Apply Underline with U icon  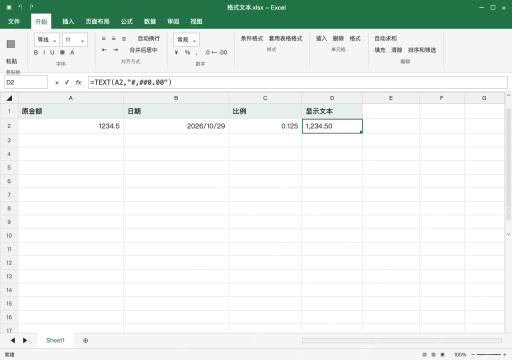(52, 52)
